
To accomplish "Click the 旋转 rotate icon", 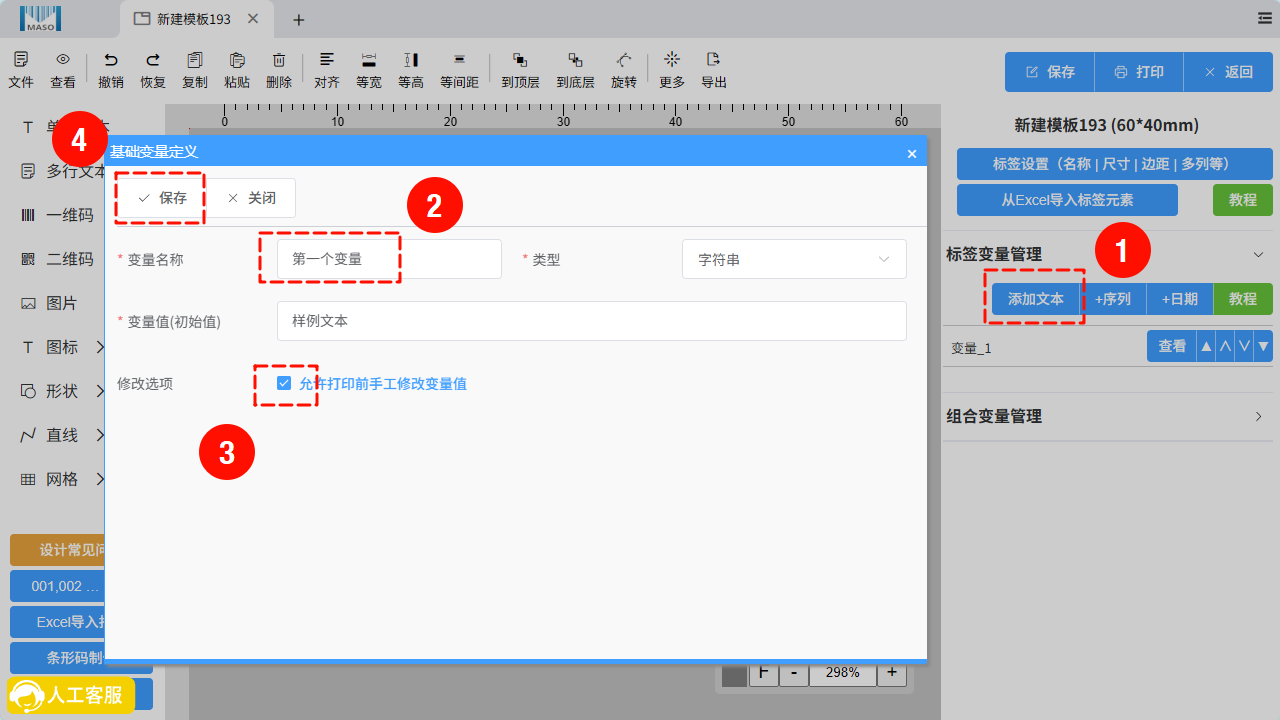I will click(x=624, y=60).
